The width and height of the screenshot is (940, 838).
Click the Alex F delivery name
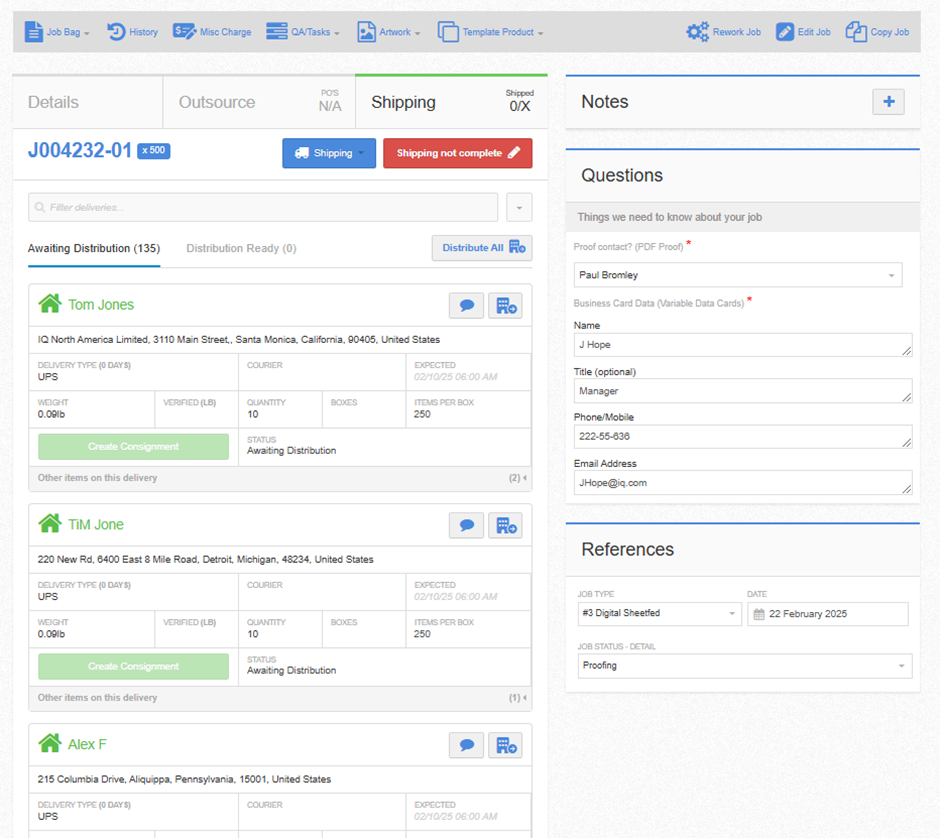[87, 744]
